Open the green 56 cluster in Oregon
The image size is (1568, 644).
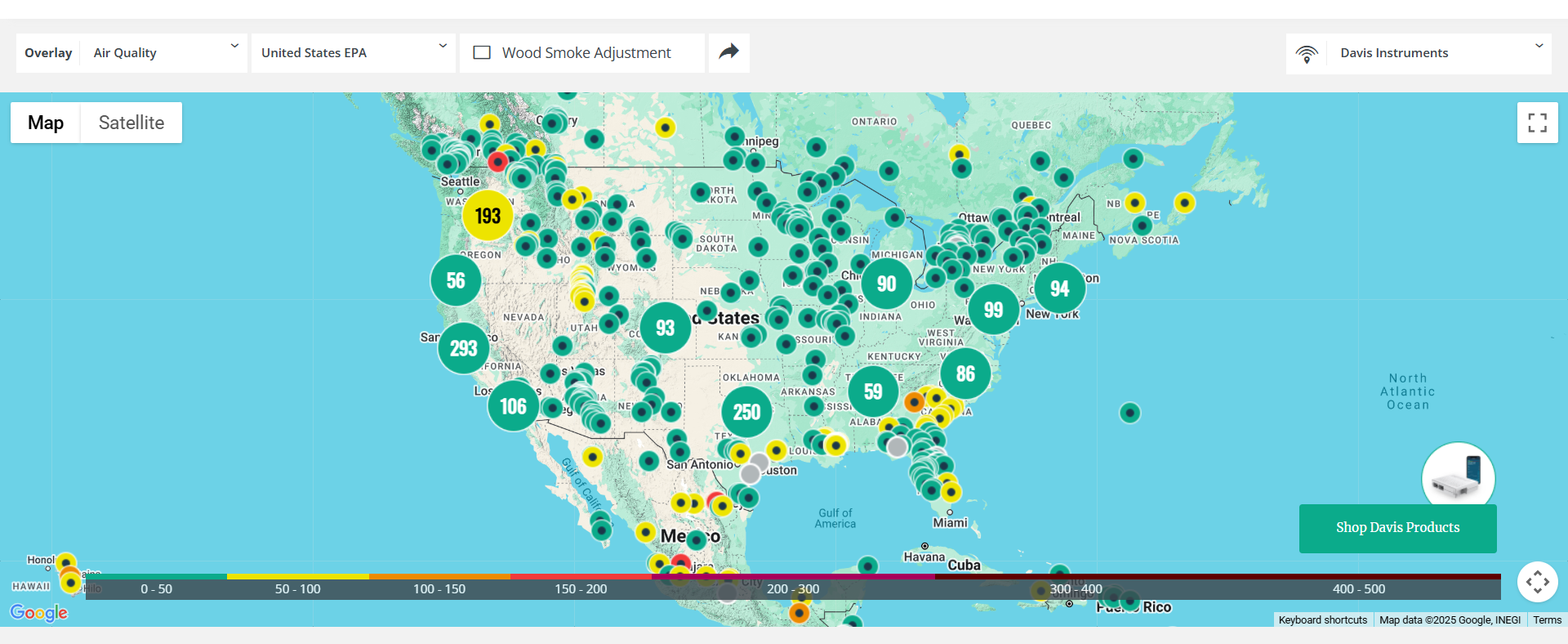456,280
